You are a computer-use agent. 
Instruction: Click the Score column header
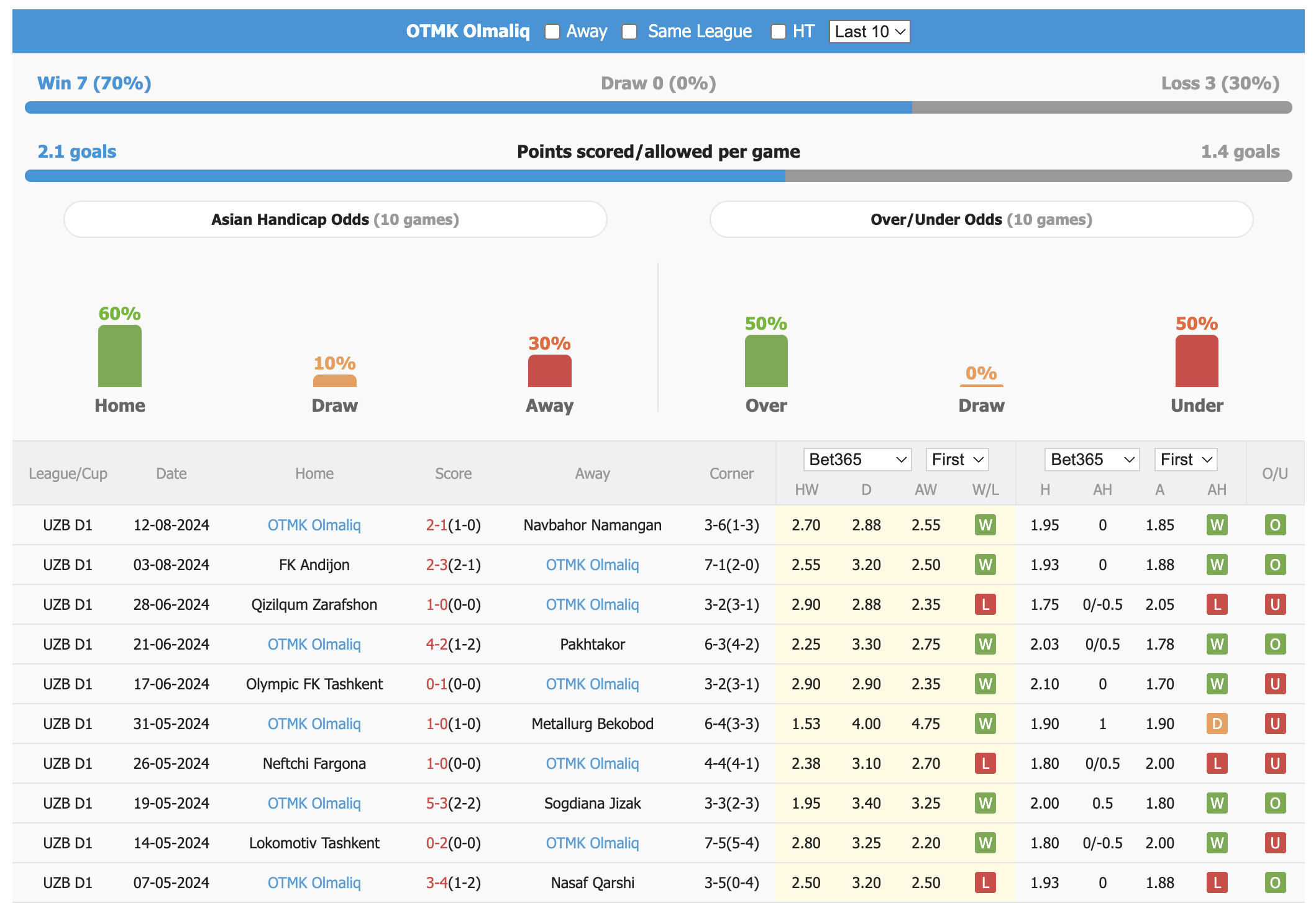[x=453, y=473]
